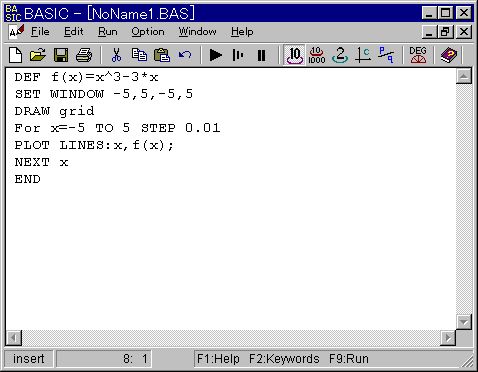
Task: Click line 'DEF f(x)=x^3-3*x'
Action: tap(86, 77)
